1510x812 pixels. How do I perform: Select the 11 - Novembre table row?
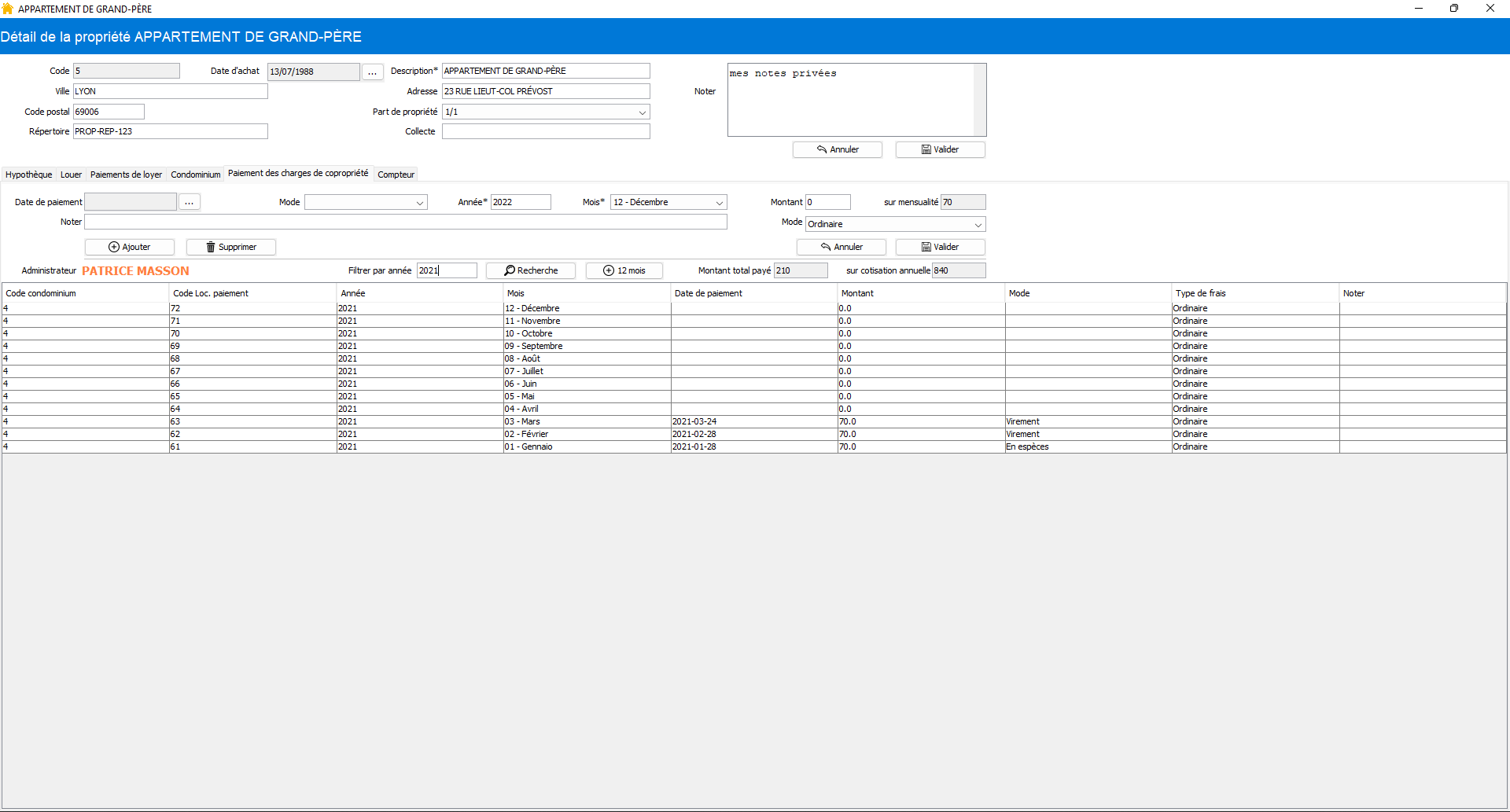[754, 321]
